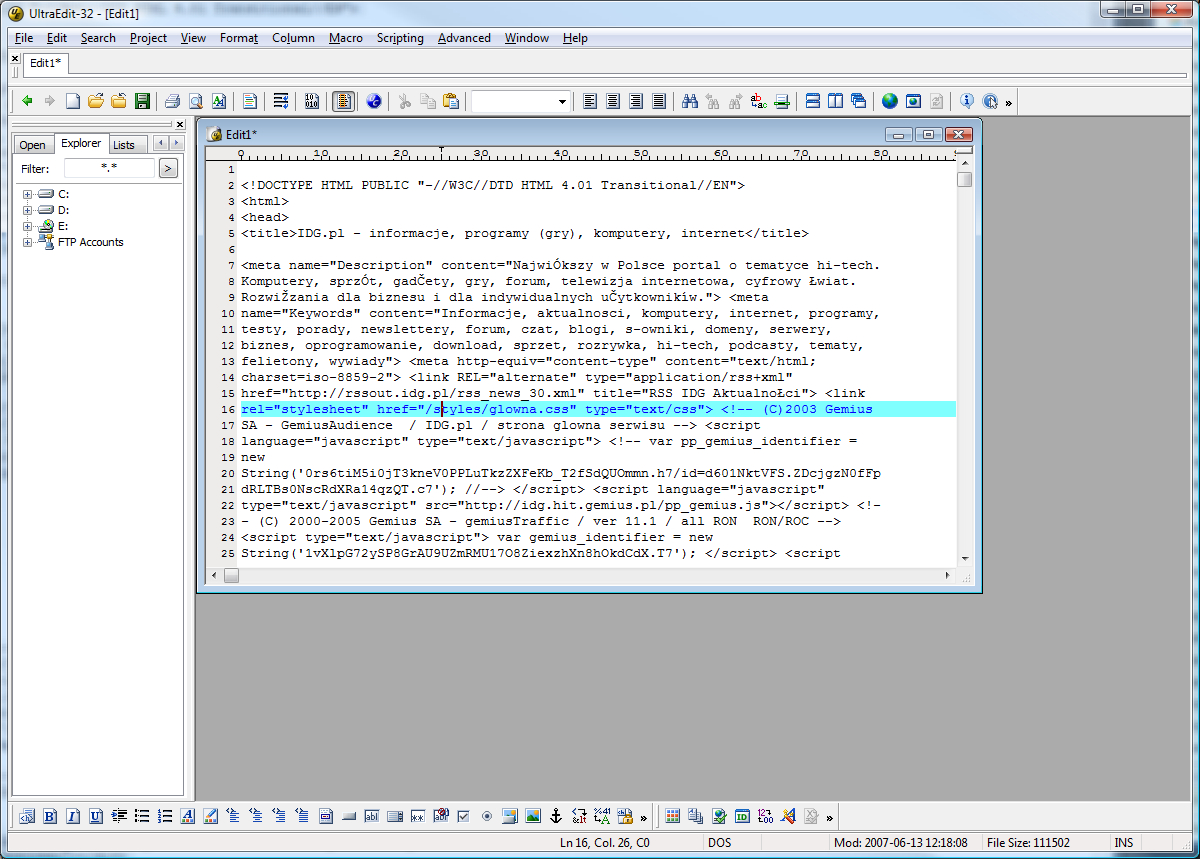1200x859 pixels.
Task: Tile windows vertically icon
Action: point(835,101)
